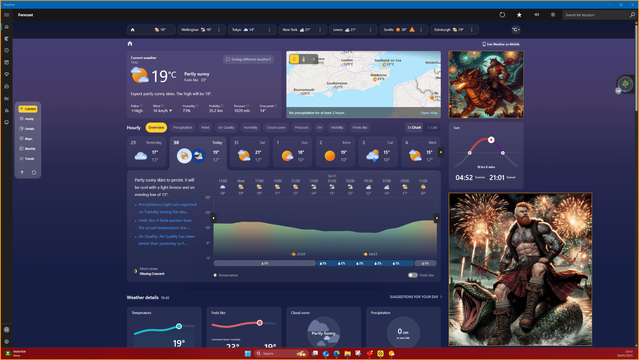Open the Air Quality insight link
Viewport: 639px width, 360px height.
[166, 240]
